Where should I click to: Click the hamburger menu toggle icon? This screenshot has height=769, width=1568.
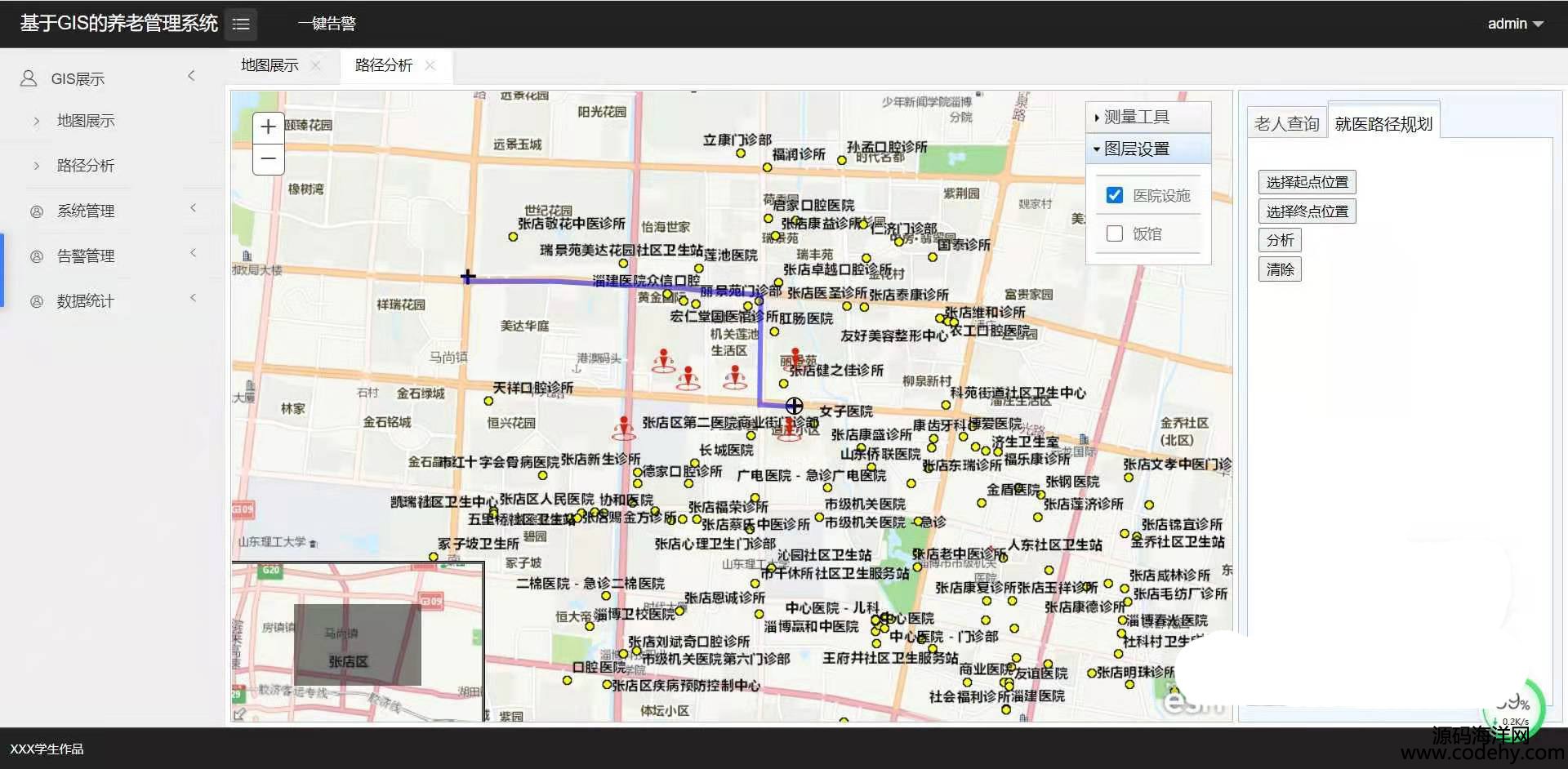(x=240, y=24)
